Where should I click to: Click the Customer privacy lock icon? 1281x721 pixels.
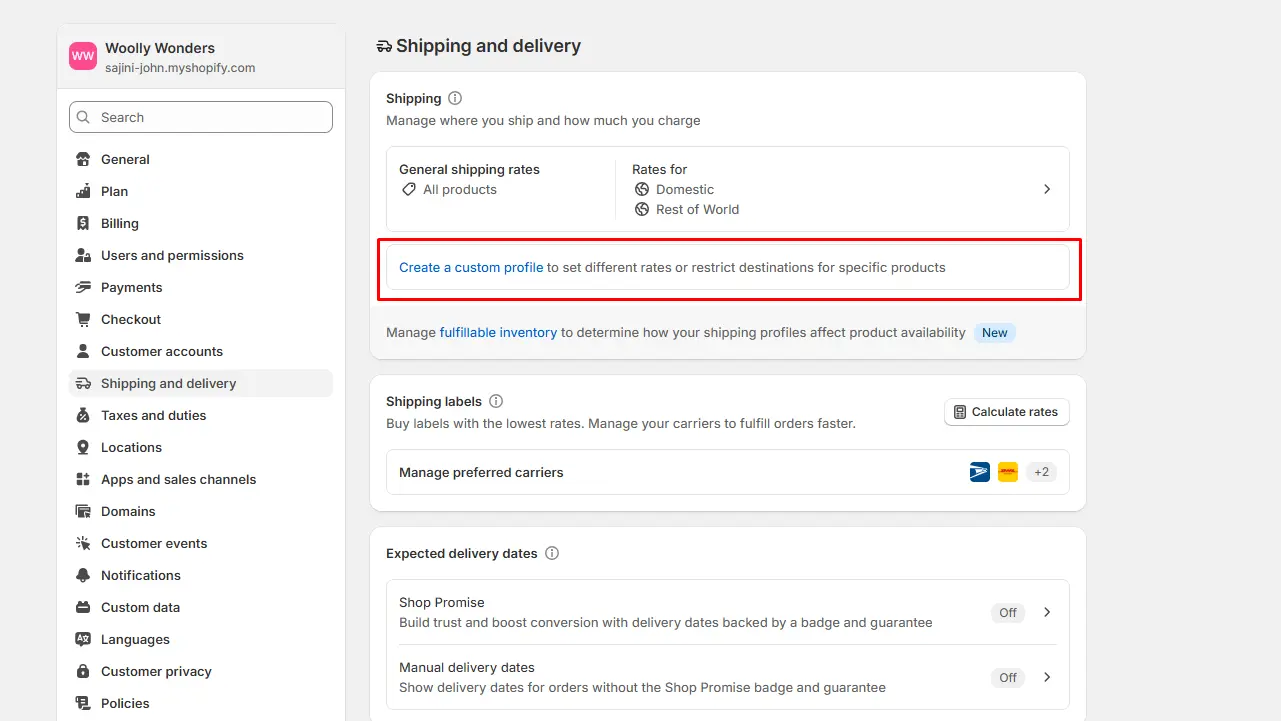click(x=83, y=671)
